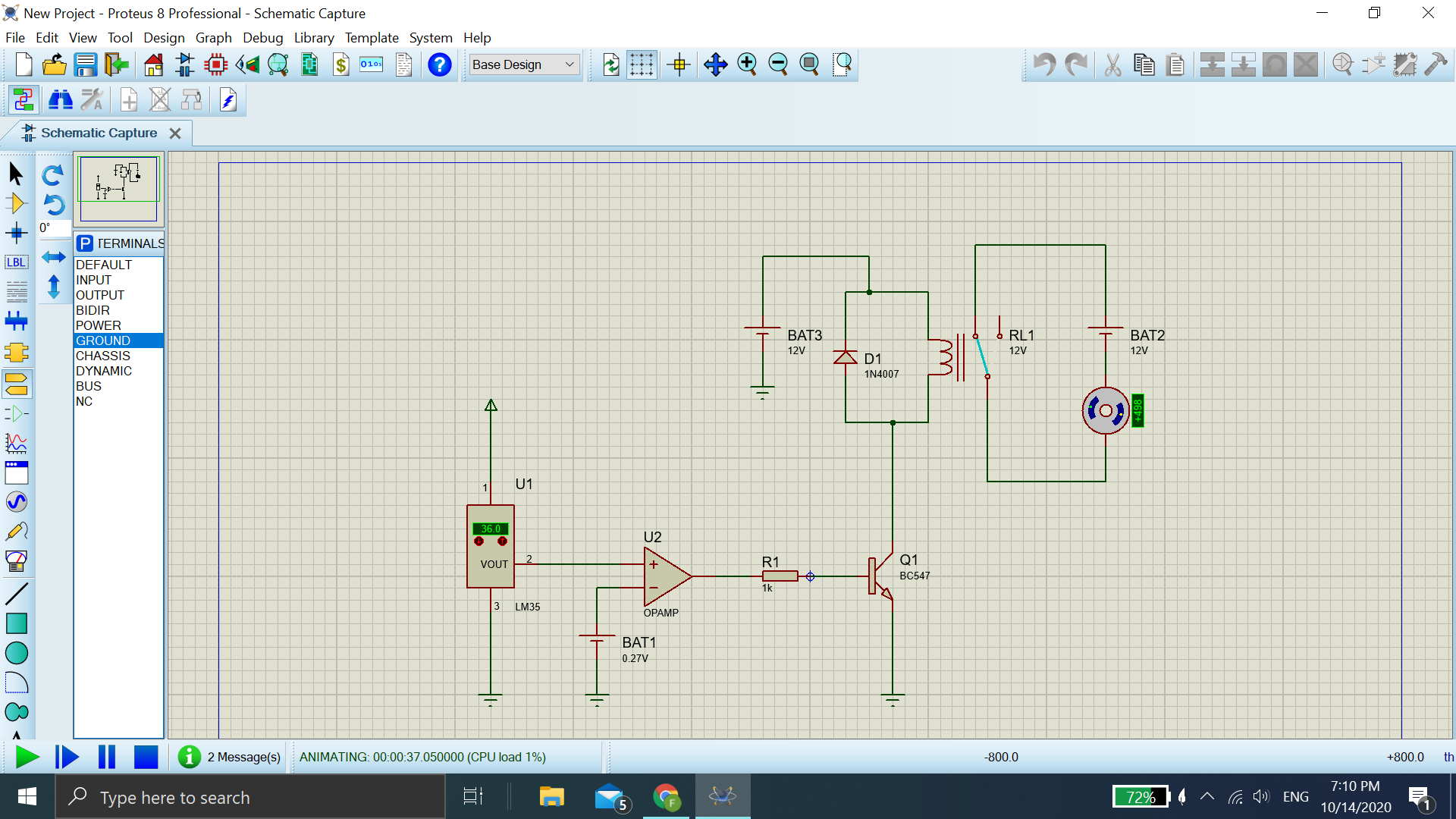Screen dimensions: 1456x819
Task: Click the P pick terminals button
Action: click(x=85, y=243)
